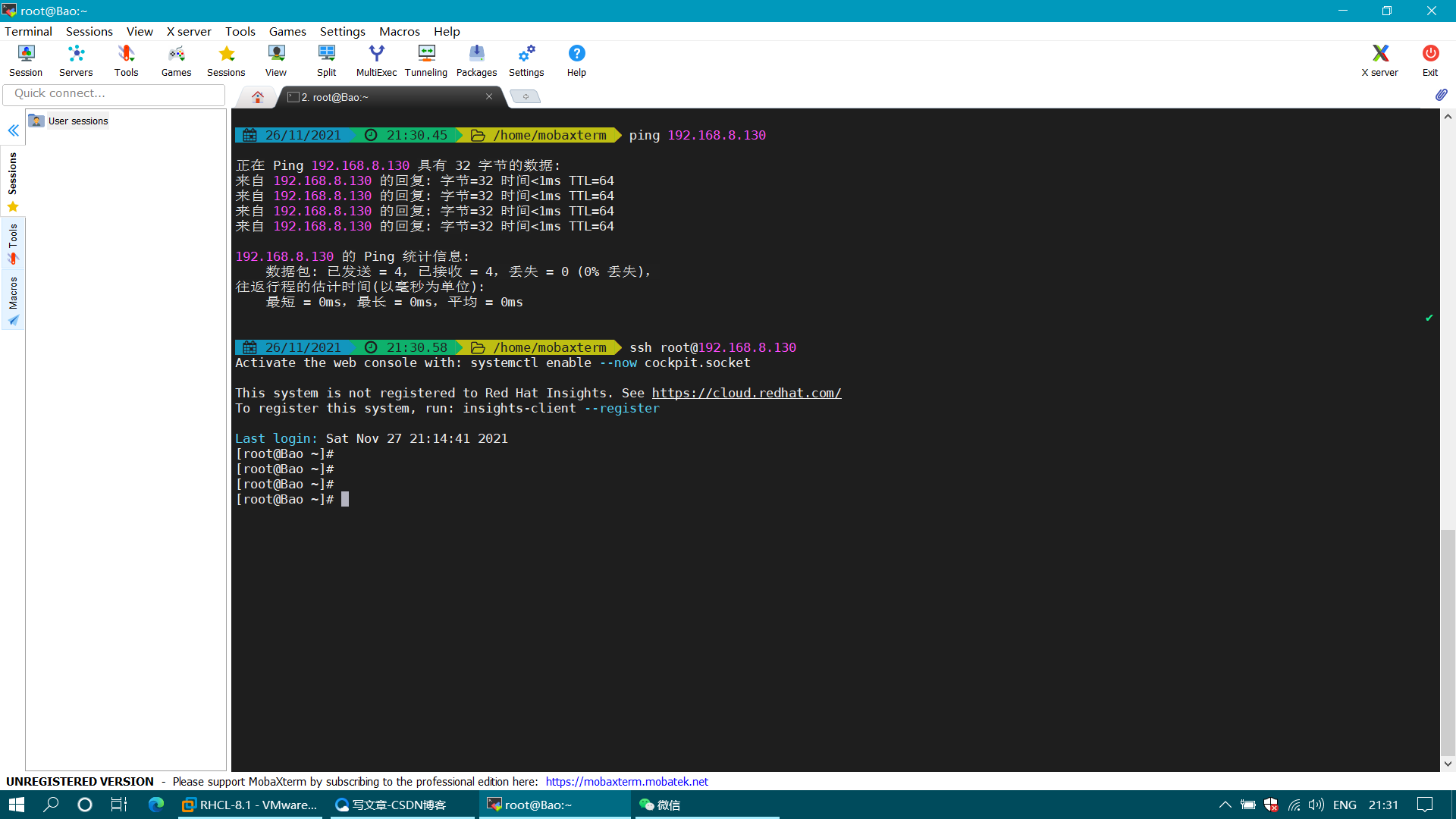Switch to 写文章-CSDN博客 browser taskbar window
Viewport: 1456px width, 819px height.
[x=402, y=805]
